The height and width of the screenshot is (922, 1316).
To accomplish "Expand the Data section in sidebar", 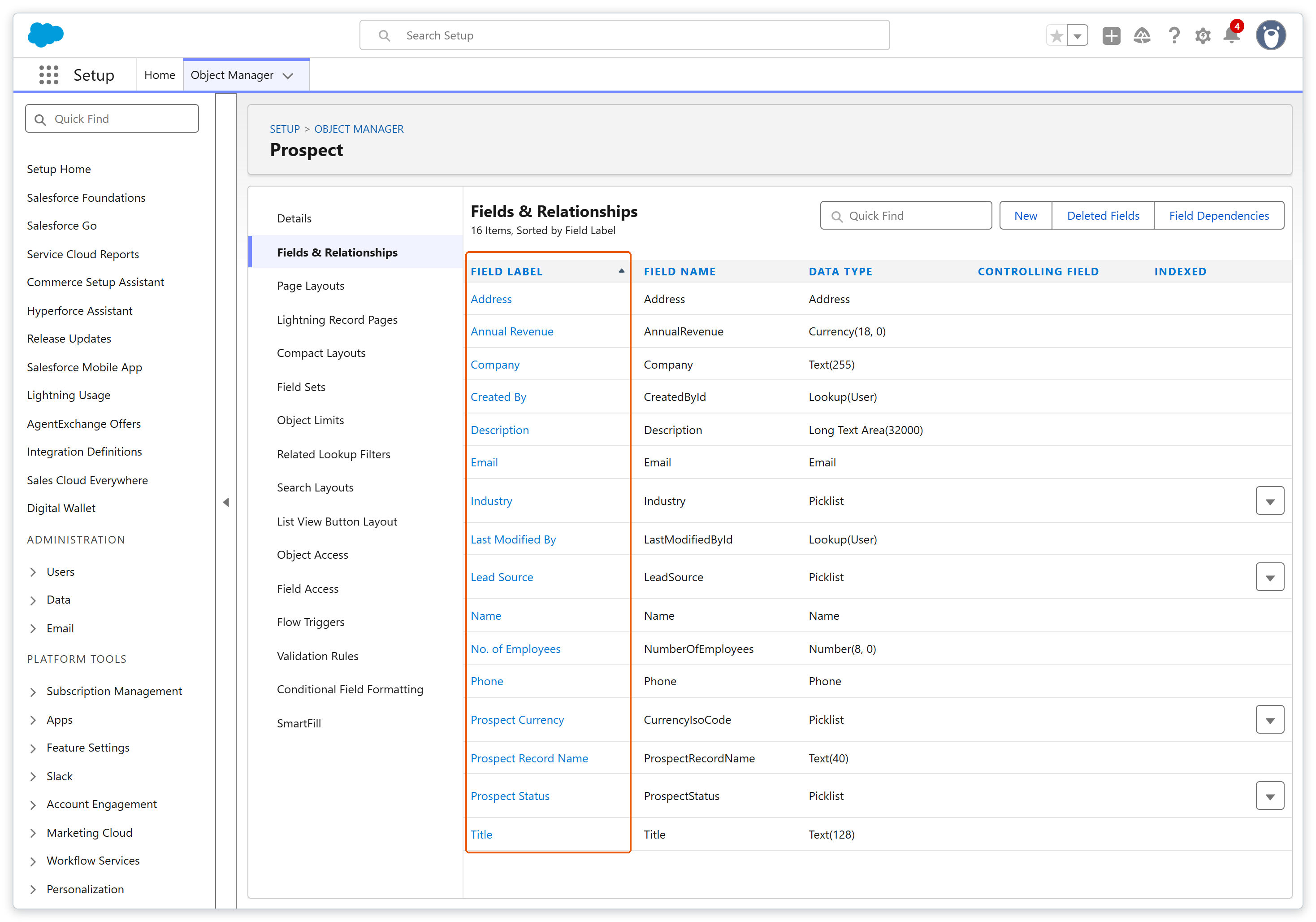I will [33, 600].
